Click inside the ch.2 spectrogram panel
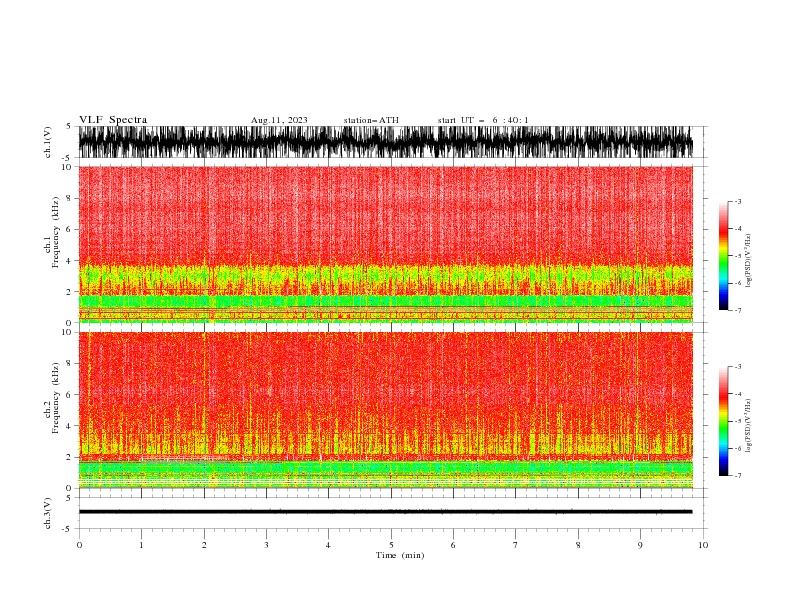792x612 pixels. tap(385, 410)
